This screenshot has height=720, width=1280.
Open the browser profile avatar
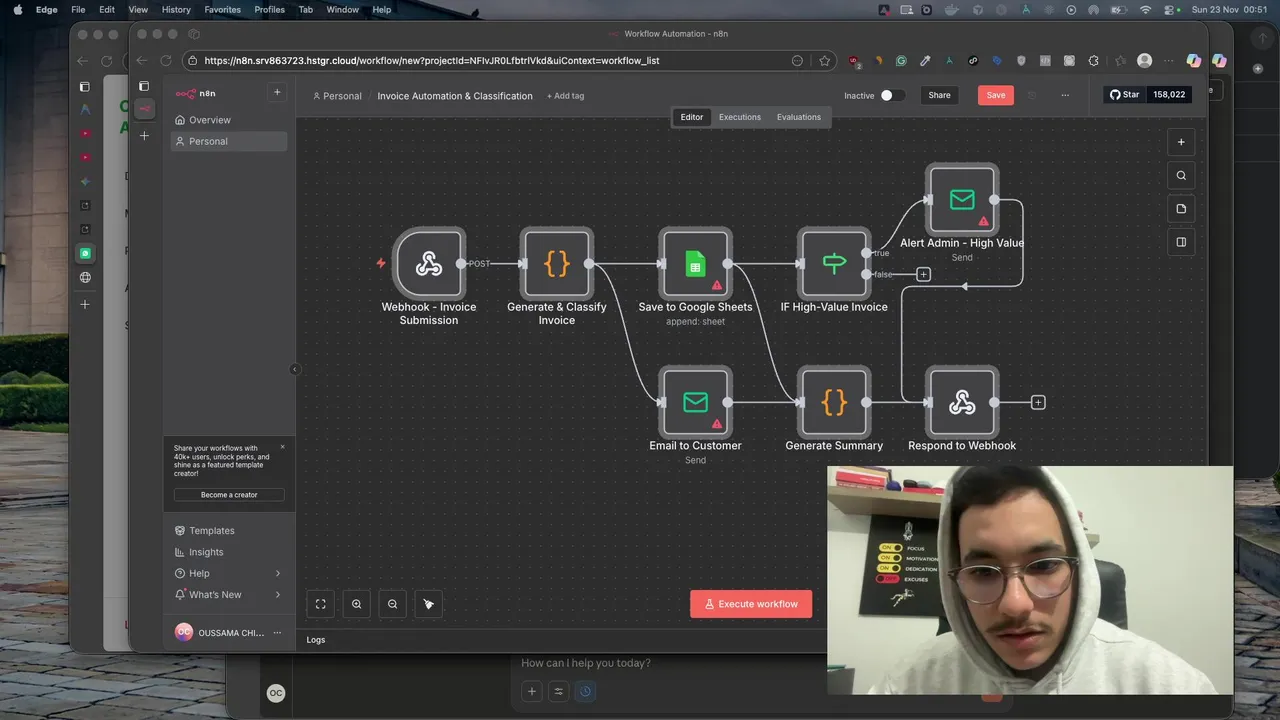click(x=1145, y=60)
